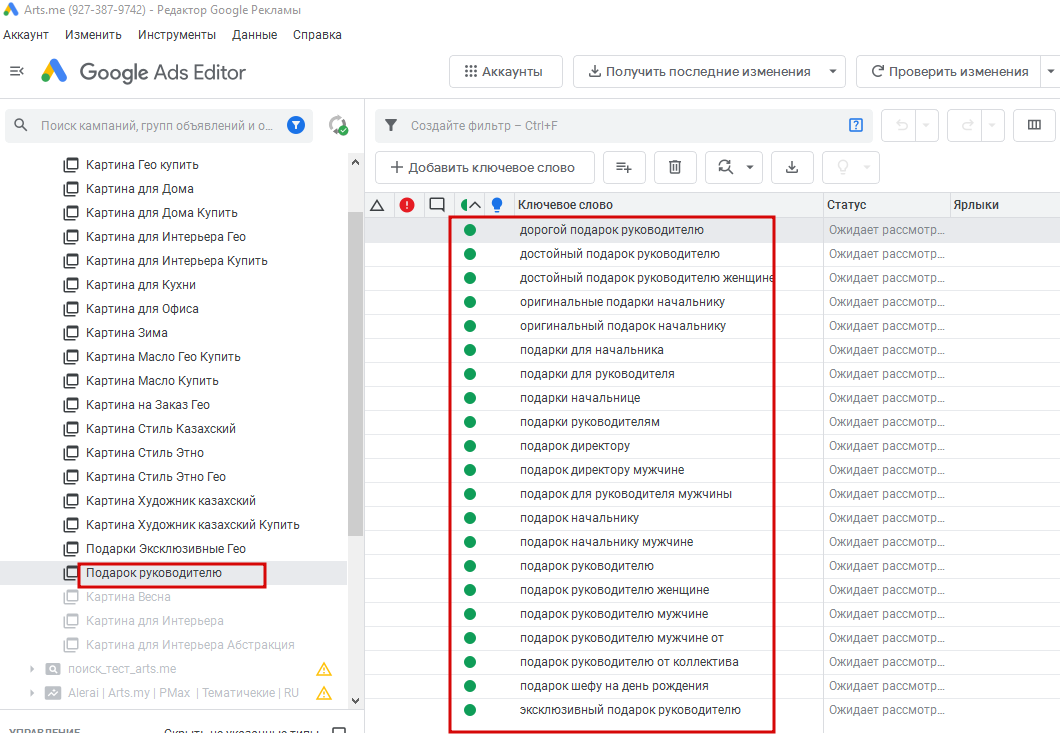The height and width of the screenshot is (734, 1060).
Task: Select keyword подарки начальнице
Action: point(580,398)
